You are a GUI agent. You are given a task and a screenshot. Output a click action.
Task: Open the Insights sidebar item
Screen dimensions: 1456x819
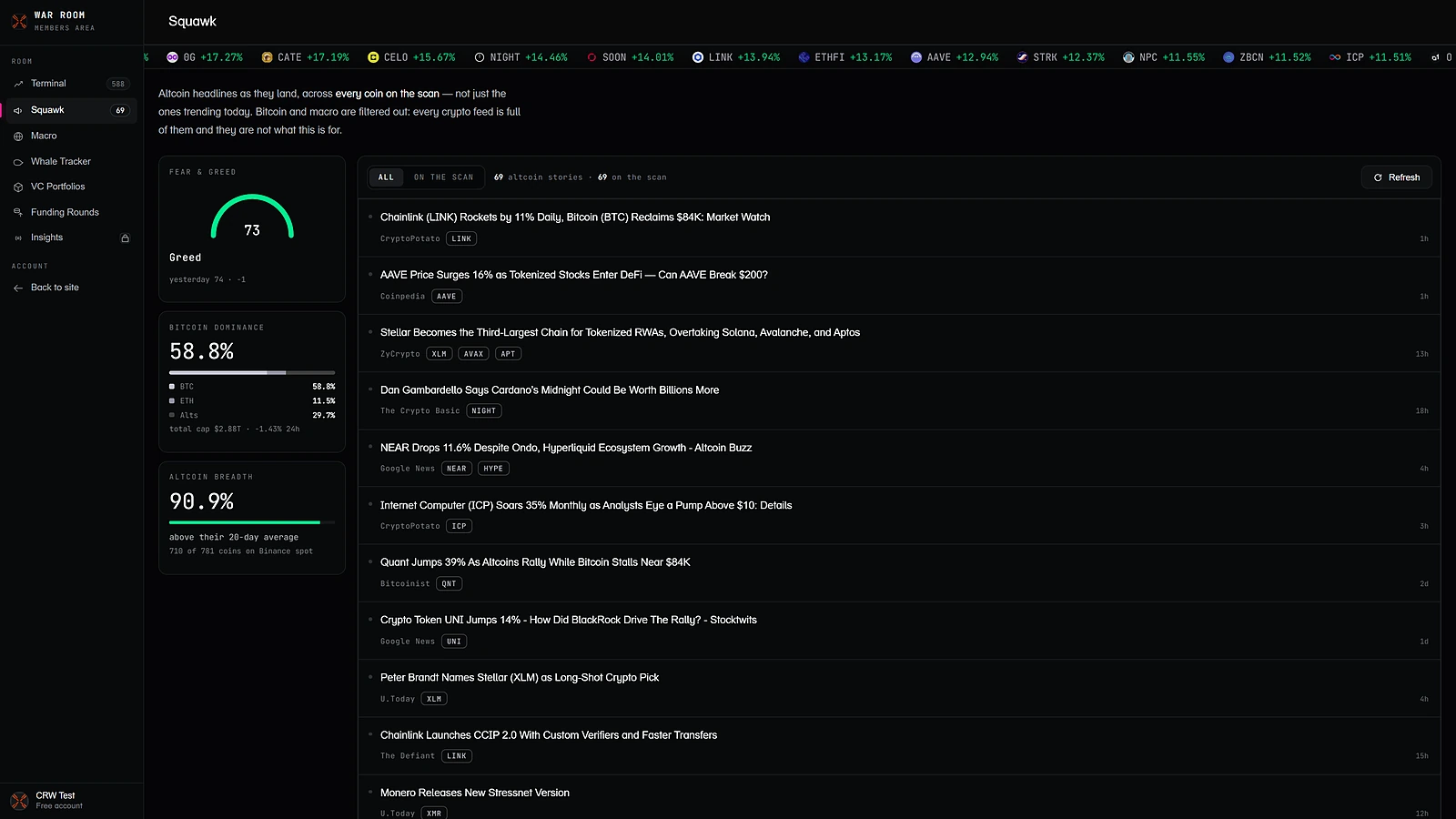coord(71,238)
